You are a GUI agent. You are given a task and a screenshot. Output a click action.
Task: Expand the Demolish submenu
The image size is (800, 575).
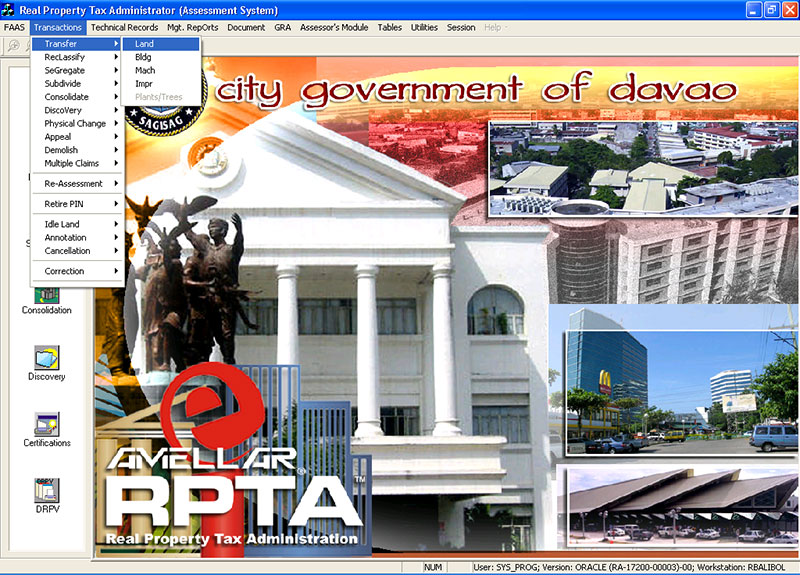click(77, 150)
